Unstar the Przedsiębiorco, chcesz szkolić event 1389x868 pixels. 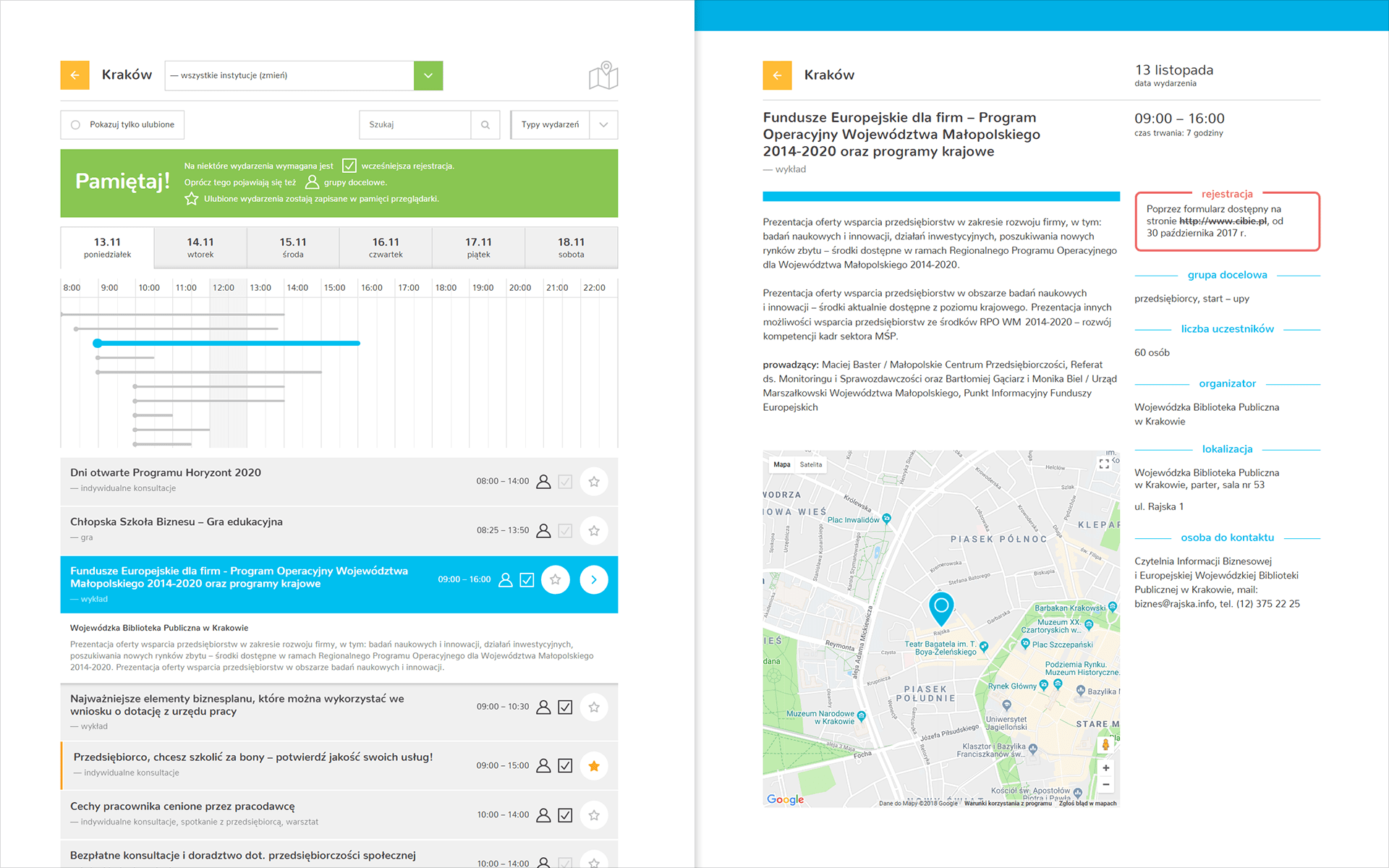593,766
